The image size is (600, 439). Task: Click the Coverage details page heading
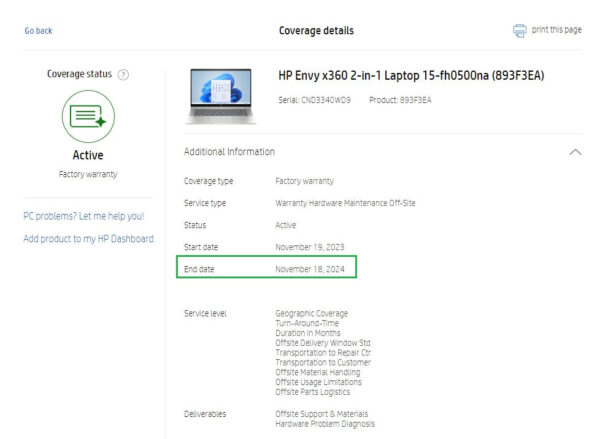316,31
